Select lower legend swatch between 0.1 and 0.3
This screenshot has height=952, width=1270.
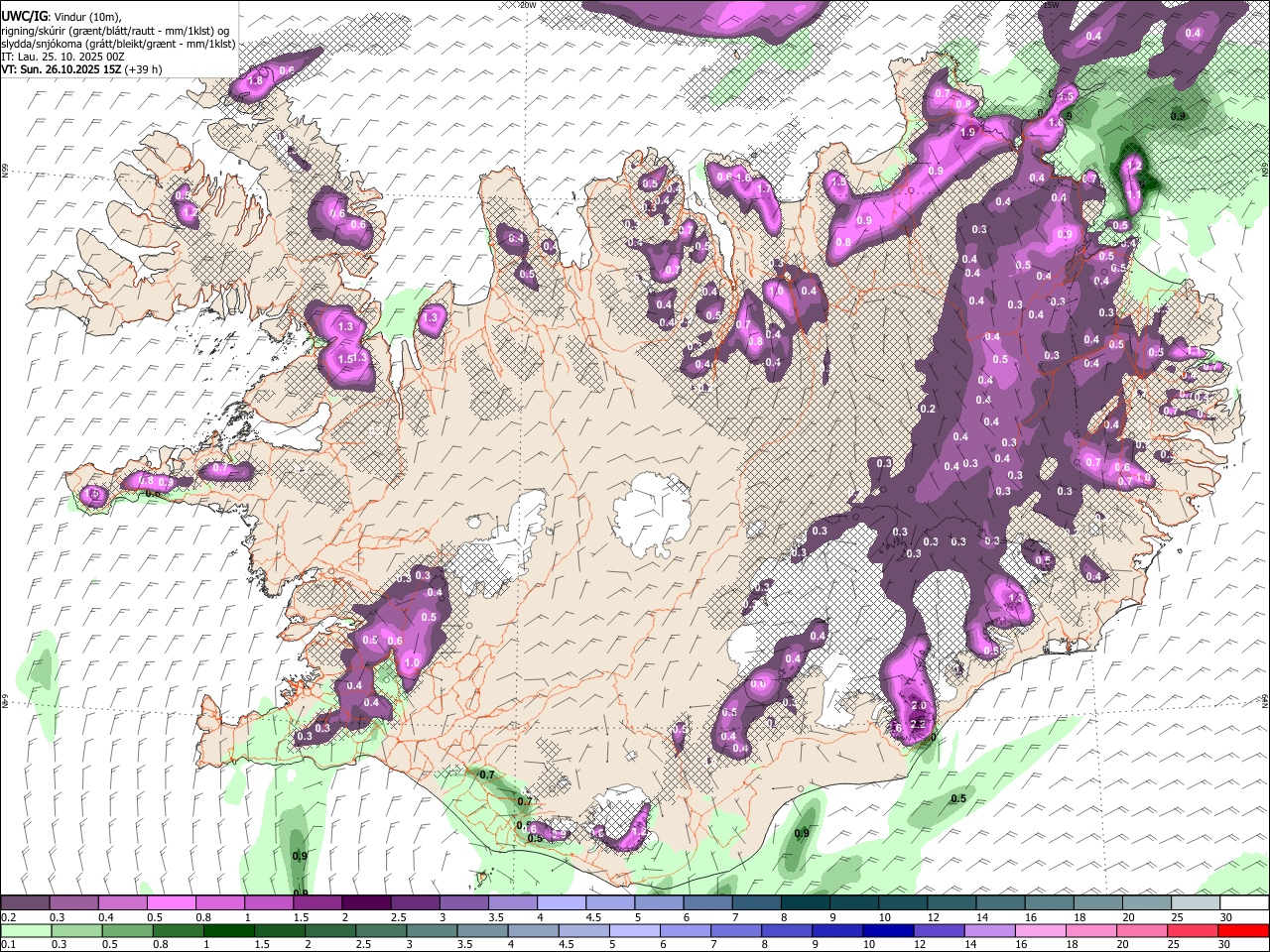(x=25, y=930)
